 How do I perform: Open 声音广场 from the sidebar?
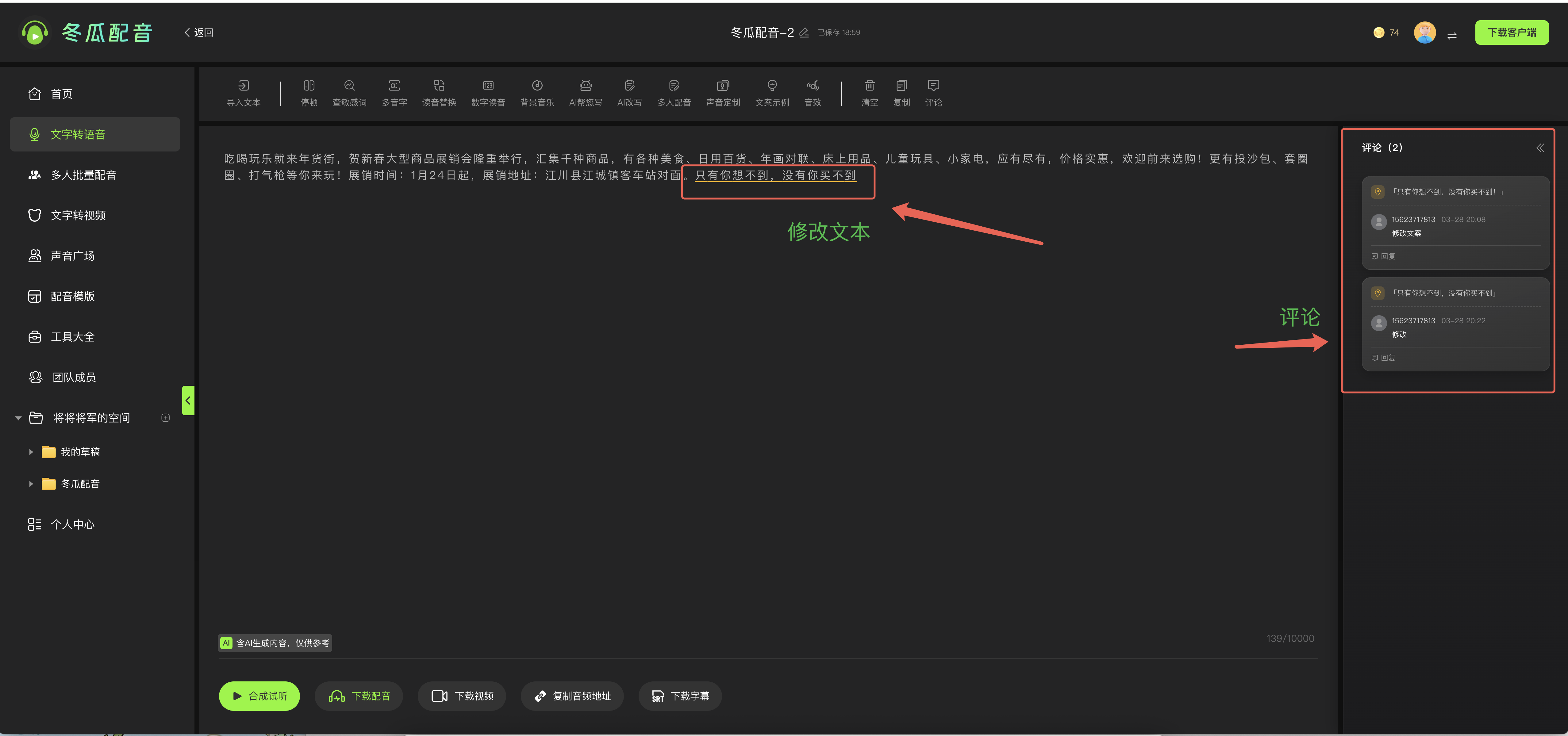[x=72, y=256]
